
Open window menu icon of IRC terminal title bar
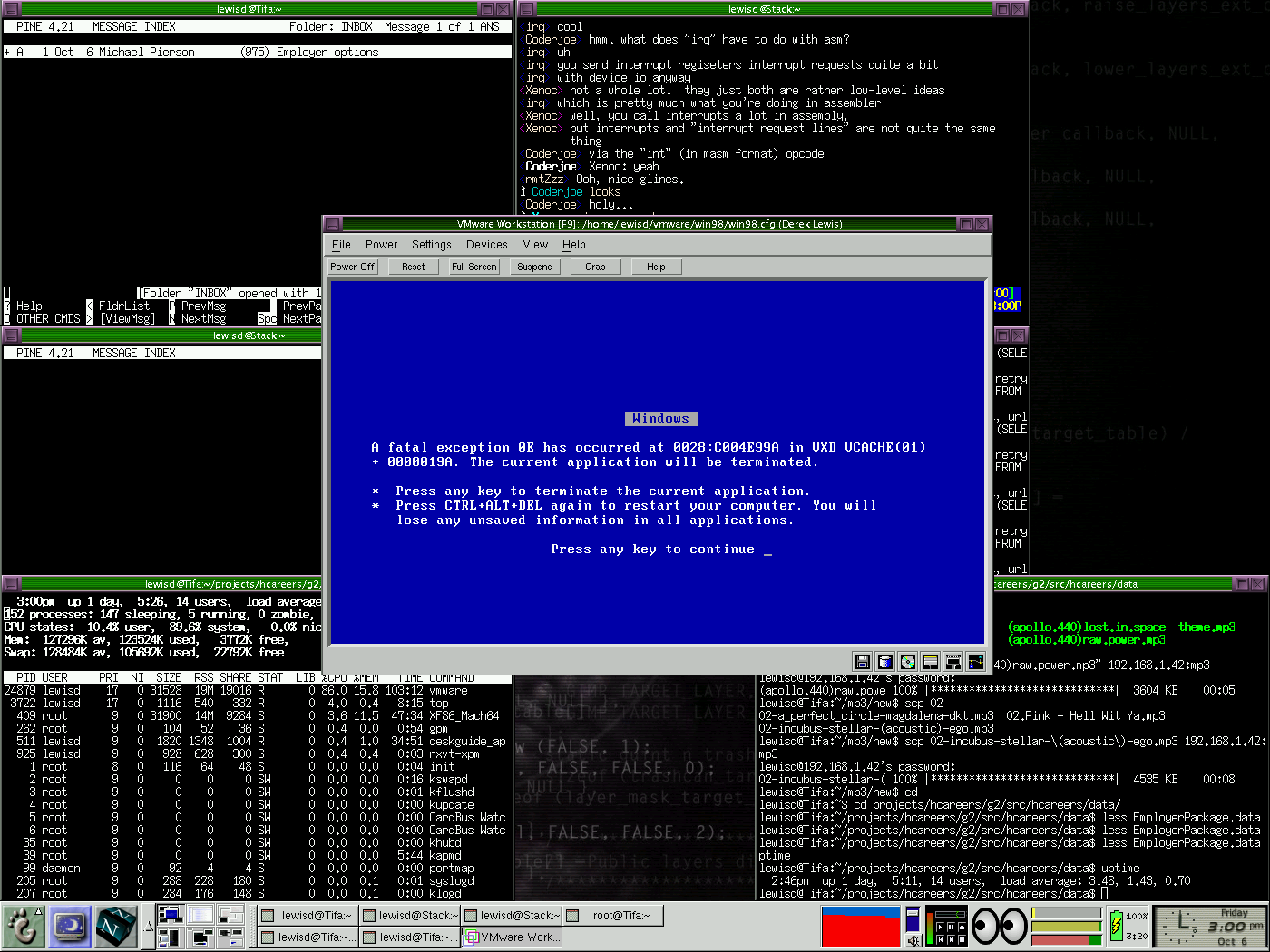(524, 9)
